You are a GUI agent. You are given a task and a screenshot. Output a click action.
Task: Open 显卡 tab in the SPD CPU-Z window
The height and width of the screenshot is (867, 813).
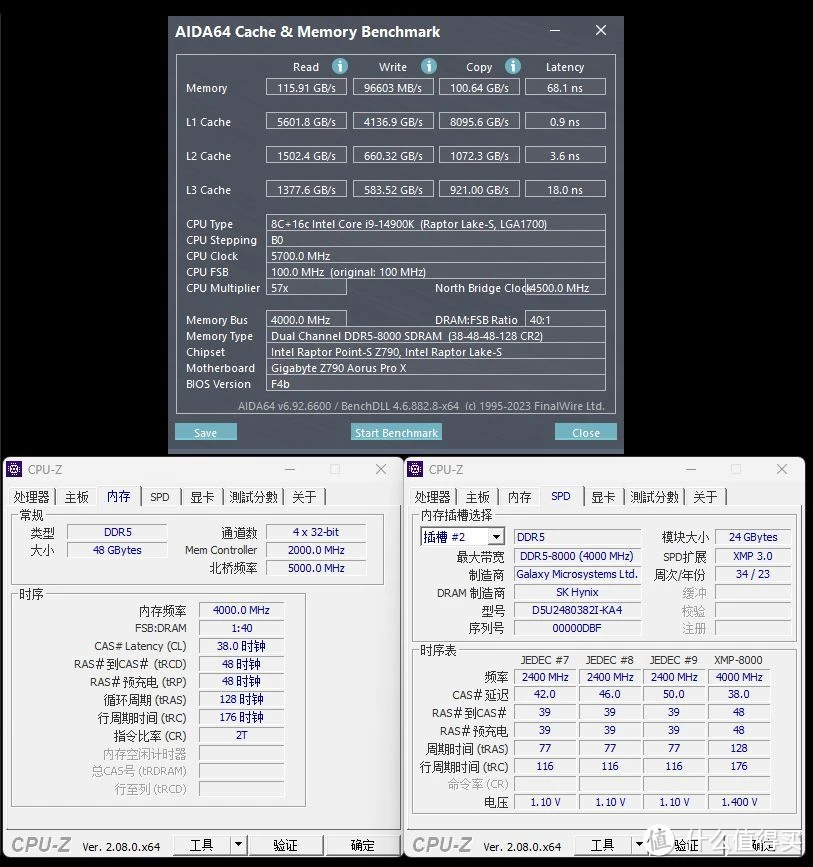[x=602, y=497]
